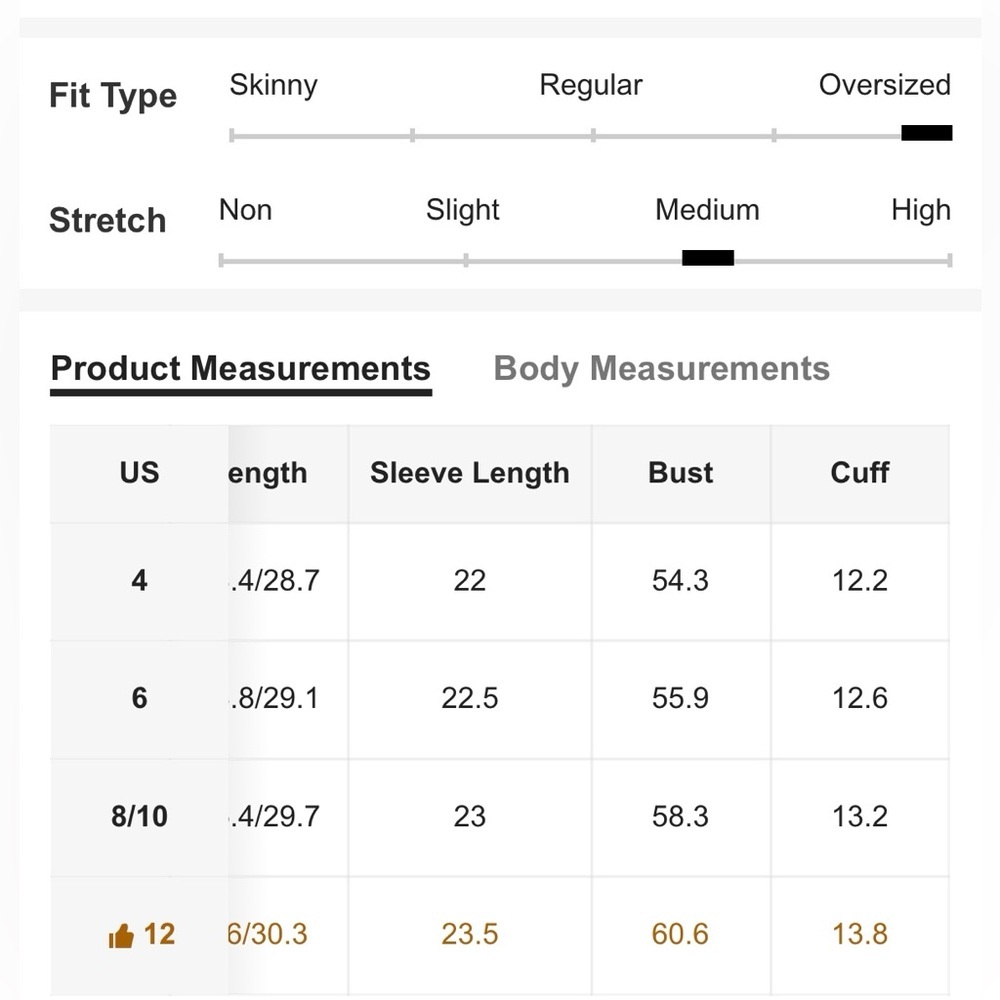Click the Non stretch label
This screenshot has height=1000, width=1000.
pos(245,210)
